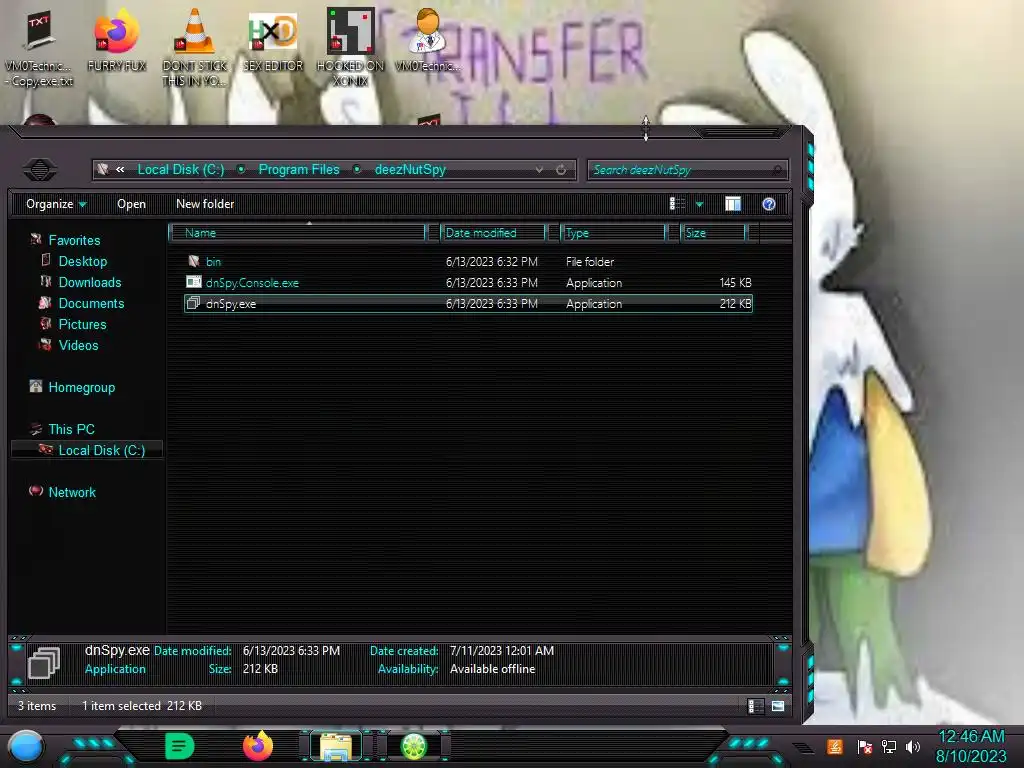Select the bin folder

468,262
